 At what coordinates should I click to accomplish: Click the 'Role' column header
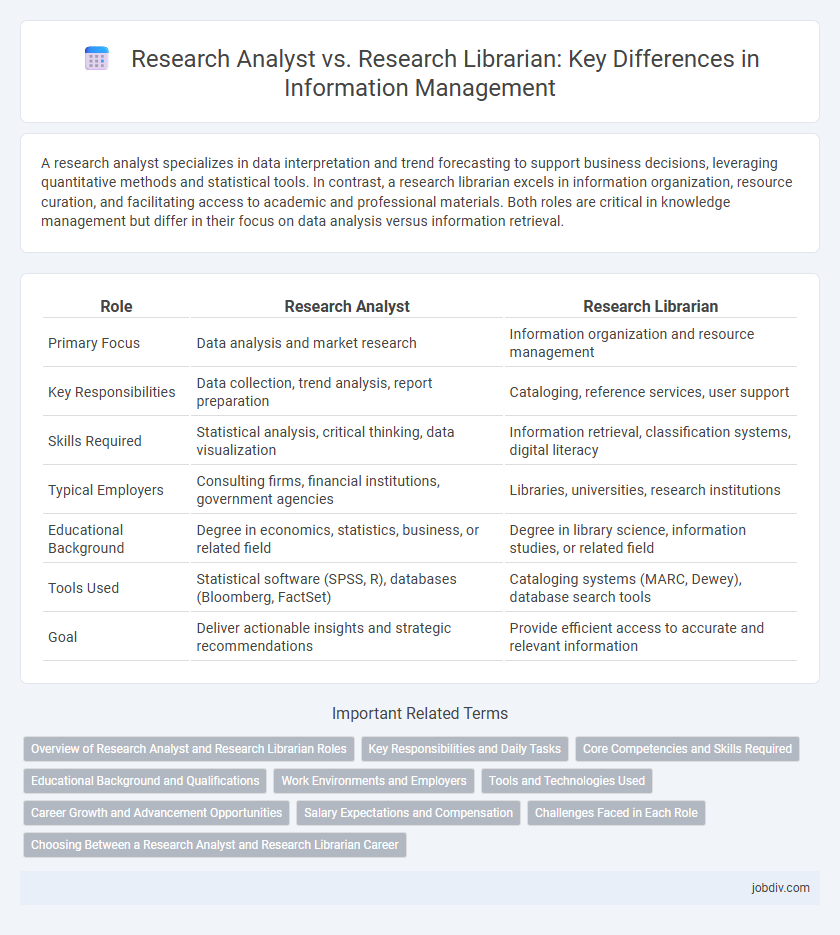[116, 306]
